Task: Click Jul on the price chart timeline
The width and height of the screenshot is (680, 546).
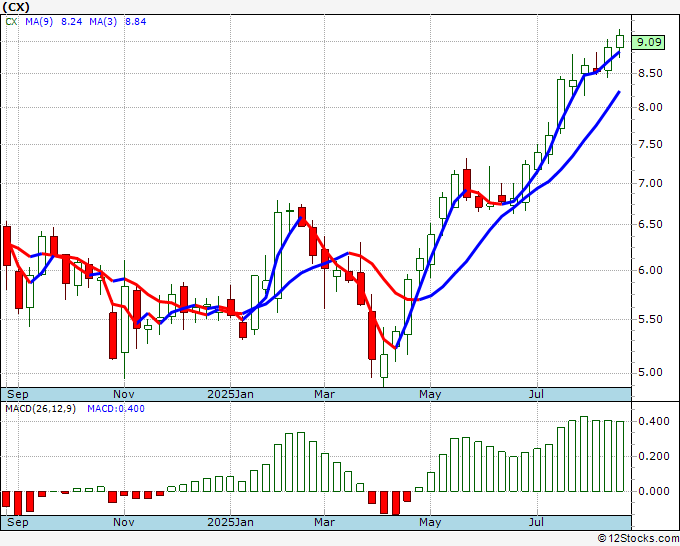Action: tap(537, 394)
